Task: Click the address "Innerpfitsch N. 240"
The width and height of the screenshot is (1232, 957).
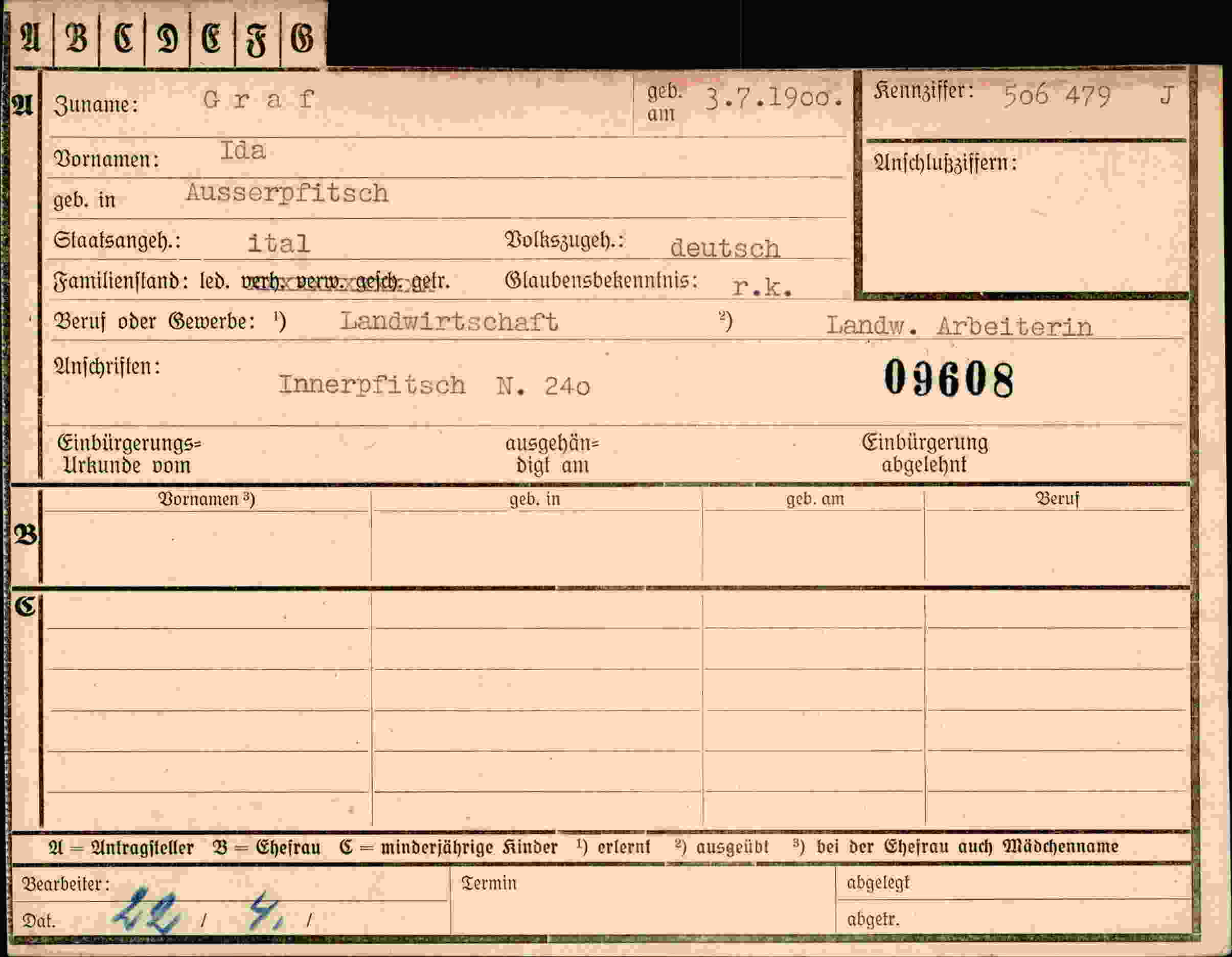Action: pos(435,385)
